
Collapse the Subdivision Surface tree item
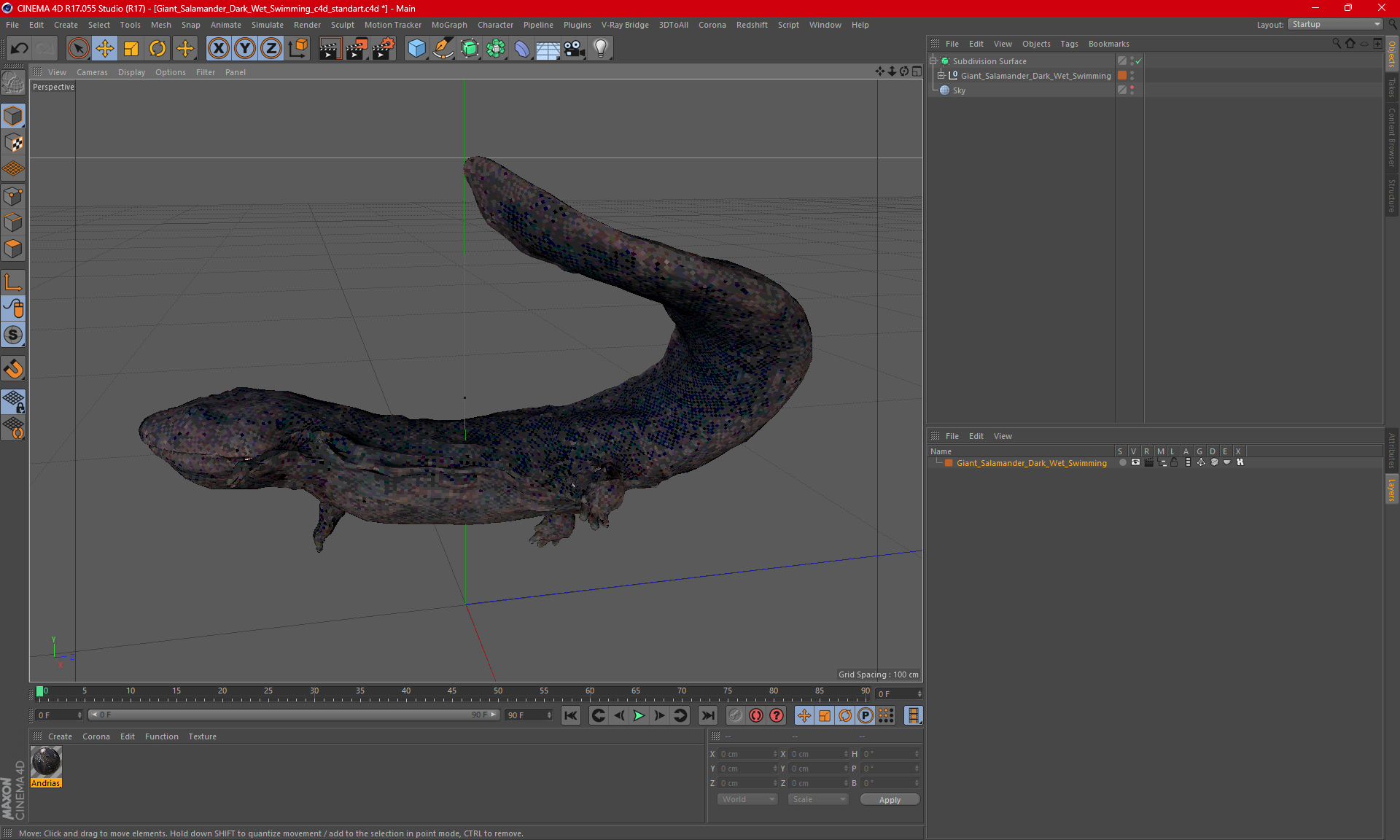pyautogui.click(x=933, y=61)
